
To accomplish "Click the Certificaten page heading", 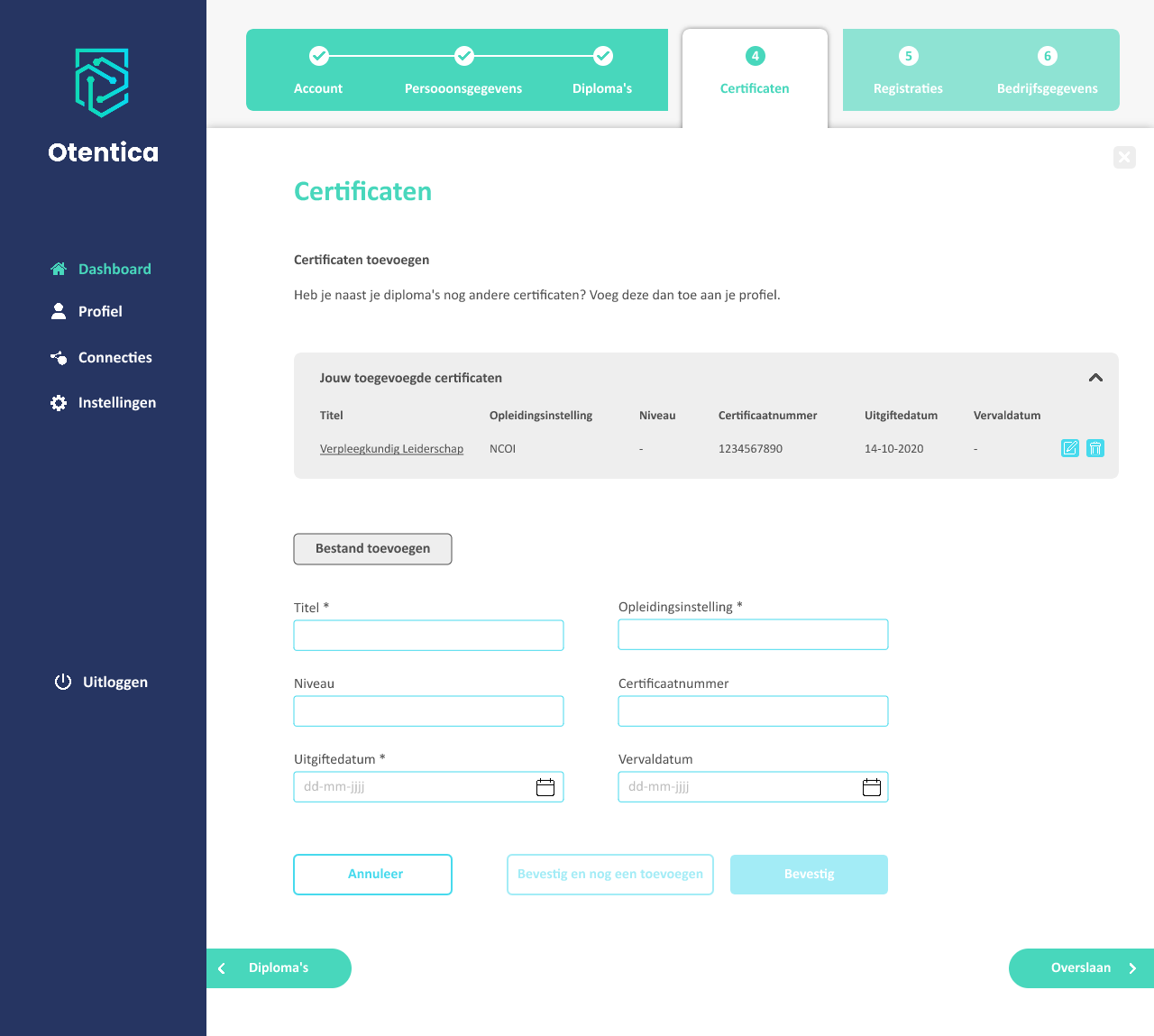I will [362, 191].
